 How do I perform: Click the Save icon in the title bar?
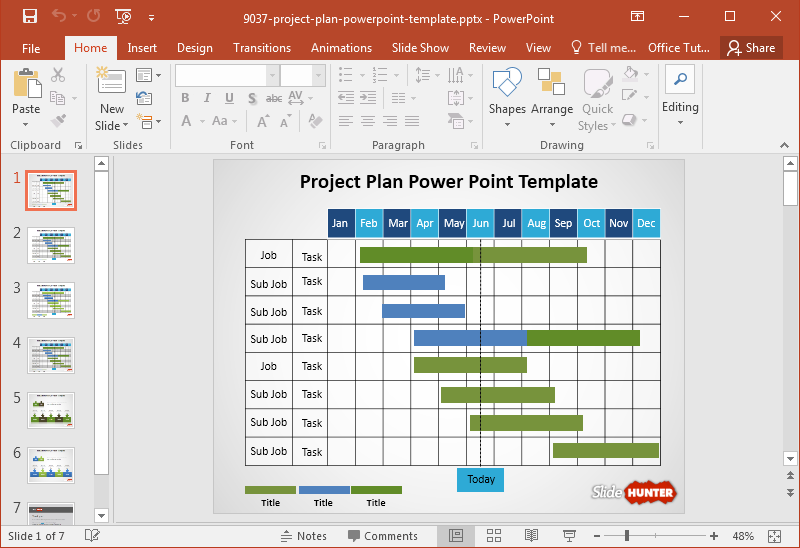(30, 17)
